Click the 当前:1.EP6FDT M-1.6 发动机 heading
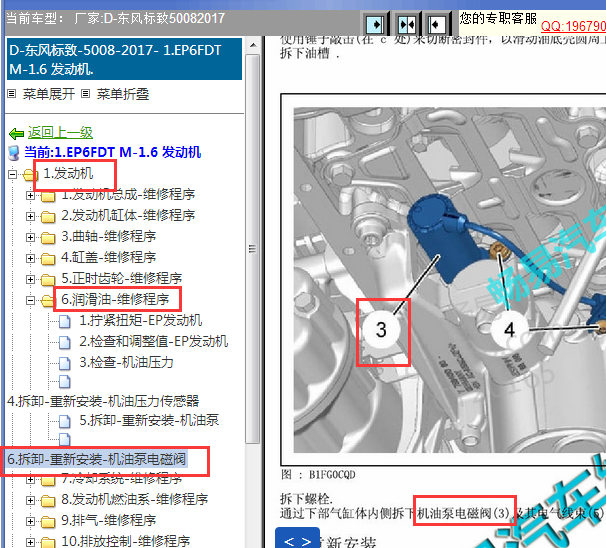The width and height of the screenshot is (606, 548). 112,152
